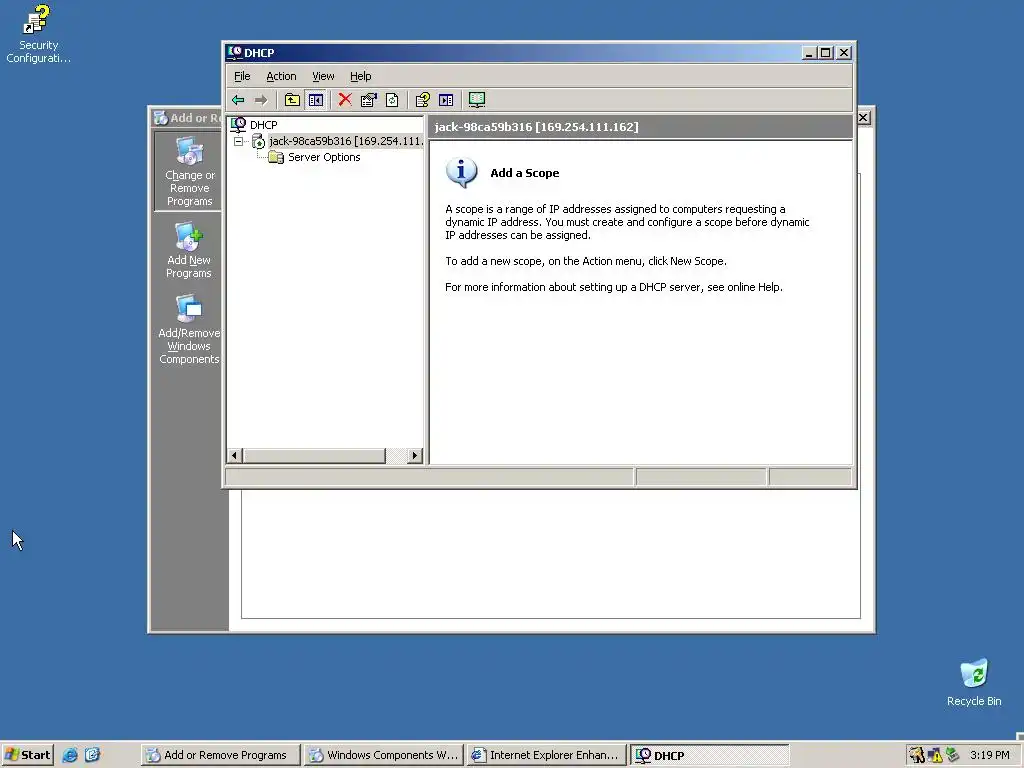The height and width of the screenshot is (768, 1024).
Task: Open Properties via the toolbar icon
Action: click(x=369, y=100)
